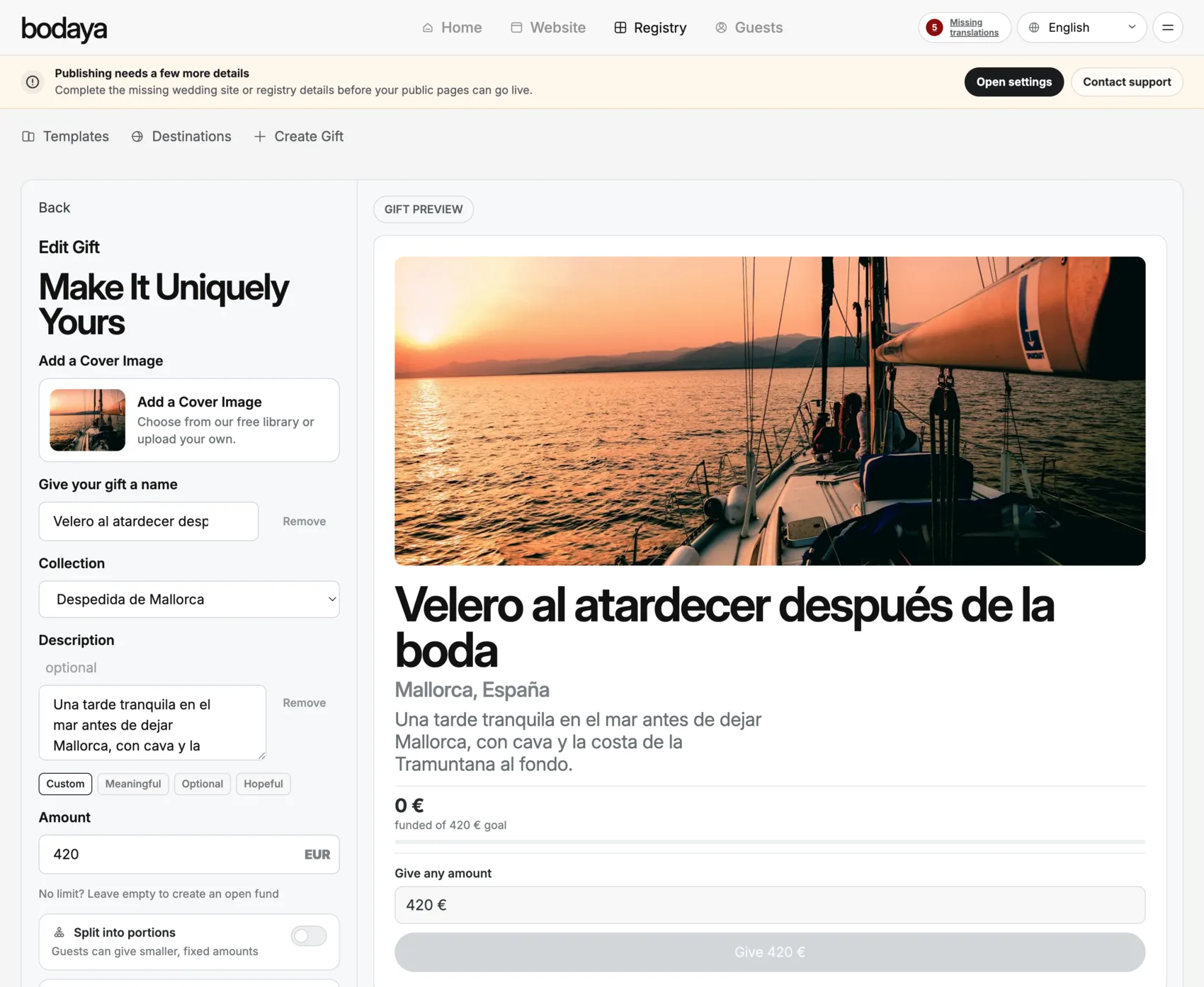1204x987 pixels.
Task: Click the Give any amount field
Action: click(x=770, y=905)
